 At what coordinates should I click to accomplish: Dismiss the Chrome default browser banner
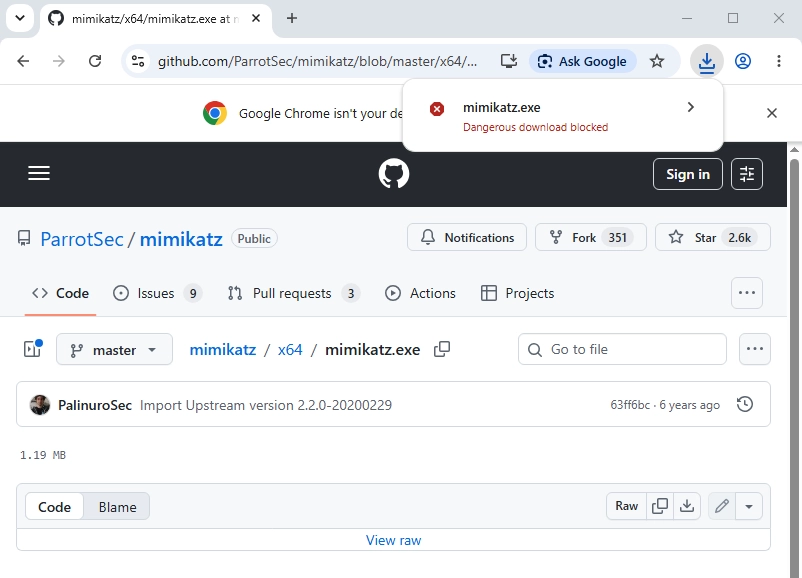coord(772,113)
